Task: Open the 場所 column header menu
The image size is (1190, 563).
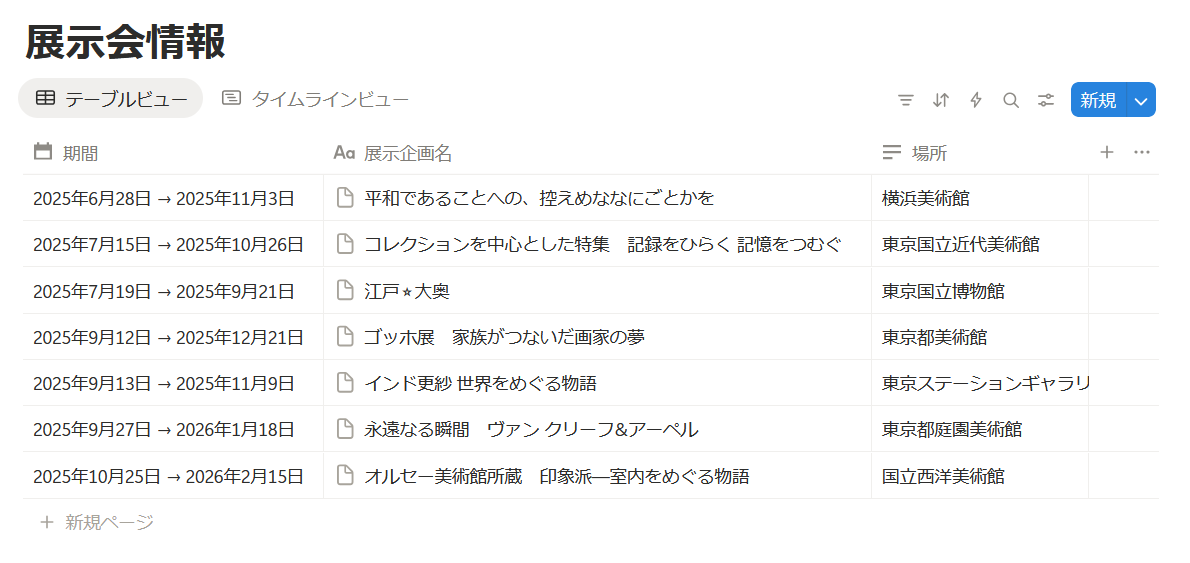Action: tap(980, 153)
